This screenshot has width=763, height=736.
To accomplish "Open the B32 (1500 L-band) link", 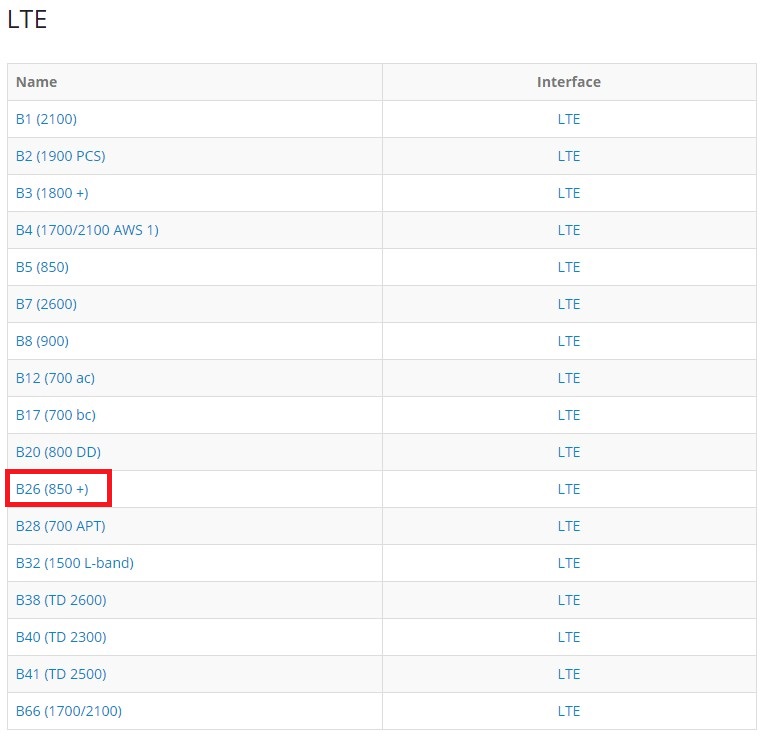I will [75, 563].
